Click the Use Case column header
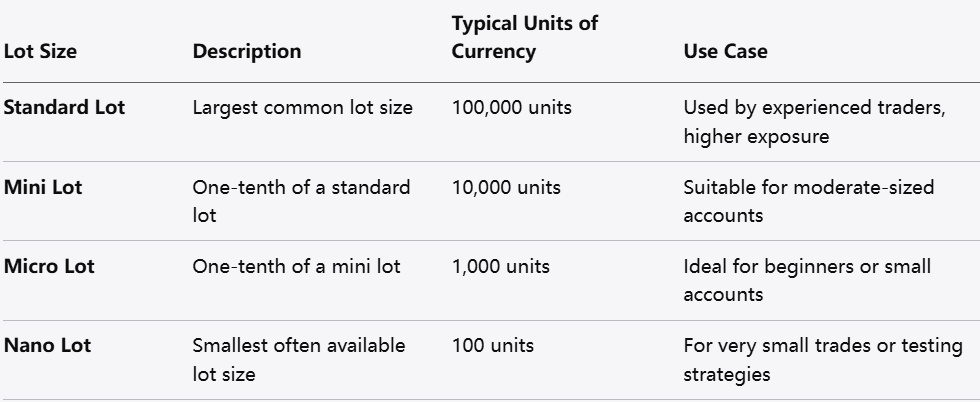 [x=725, y=51]
